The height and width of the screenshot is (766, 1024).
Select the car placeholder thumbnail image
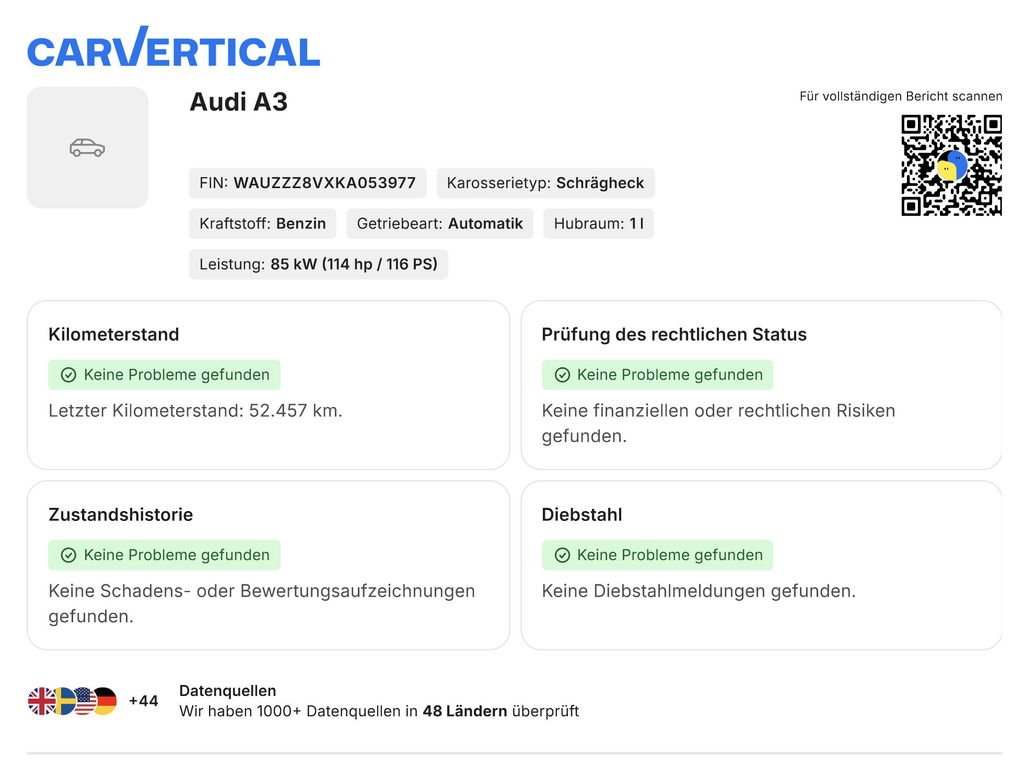[x=88, y=148]
